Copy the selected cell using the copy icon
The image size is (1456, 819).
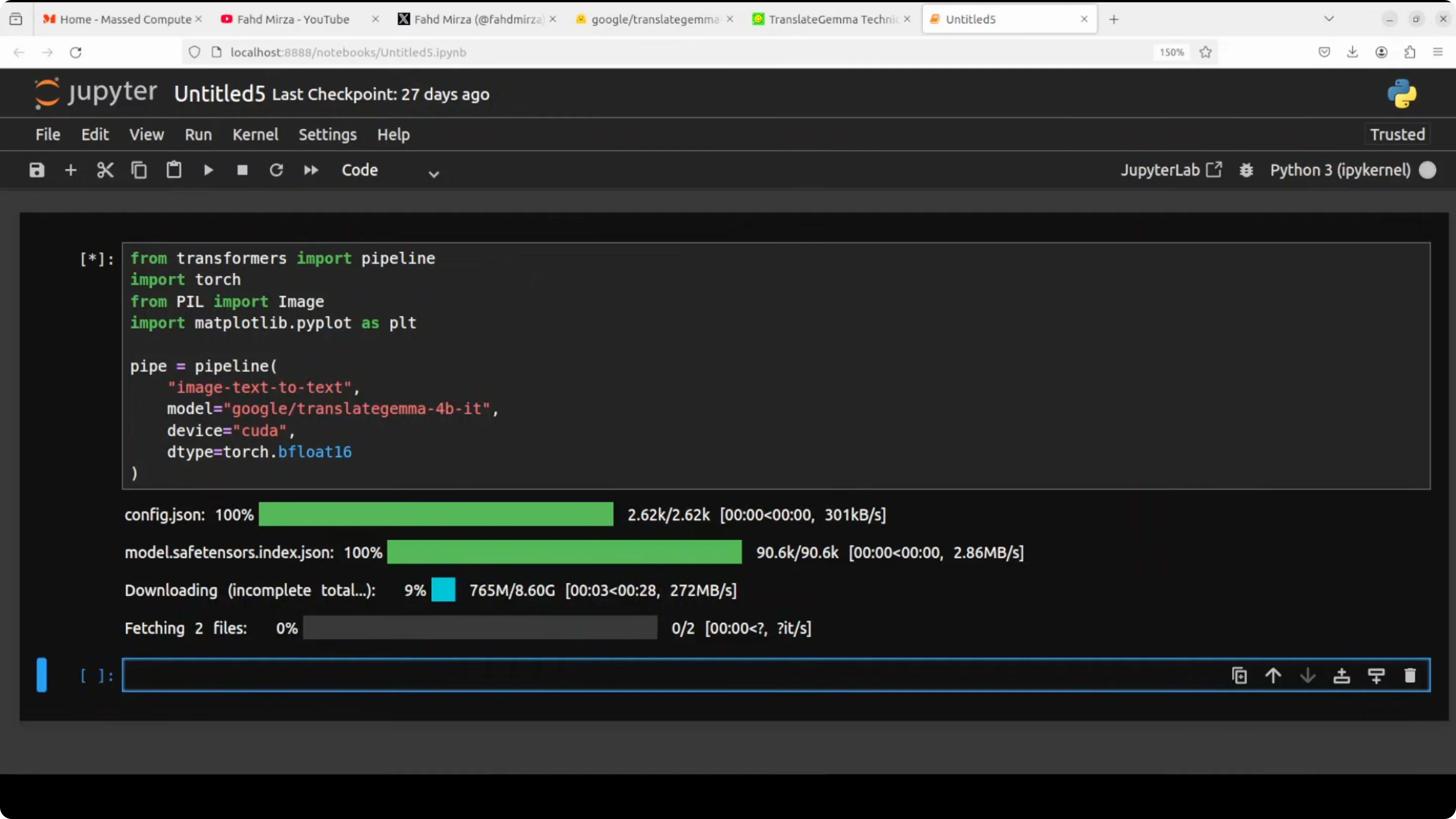(x=139, y=170)
